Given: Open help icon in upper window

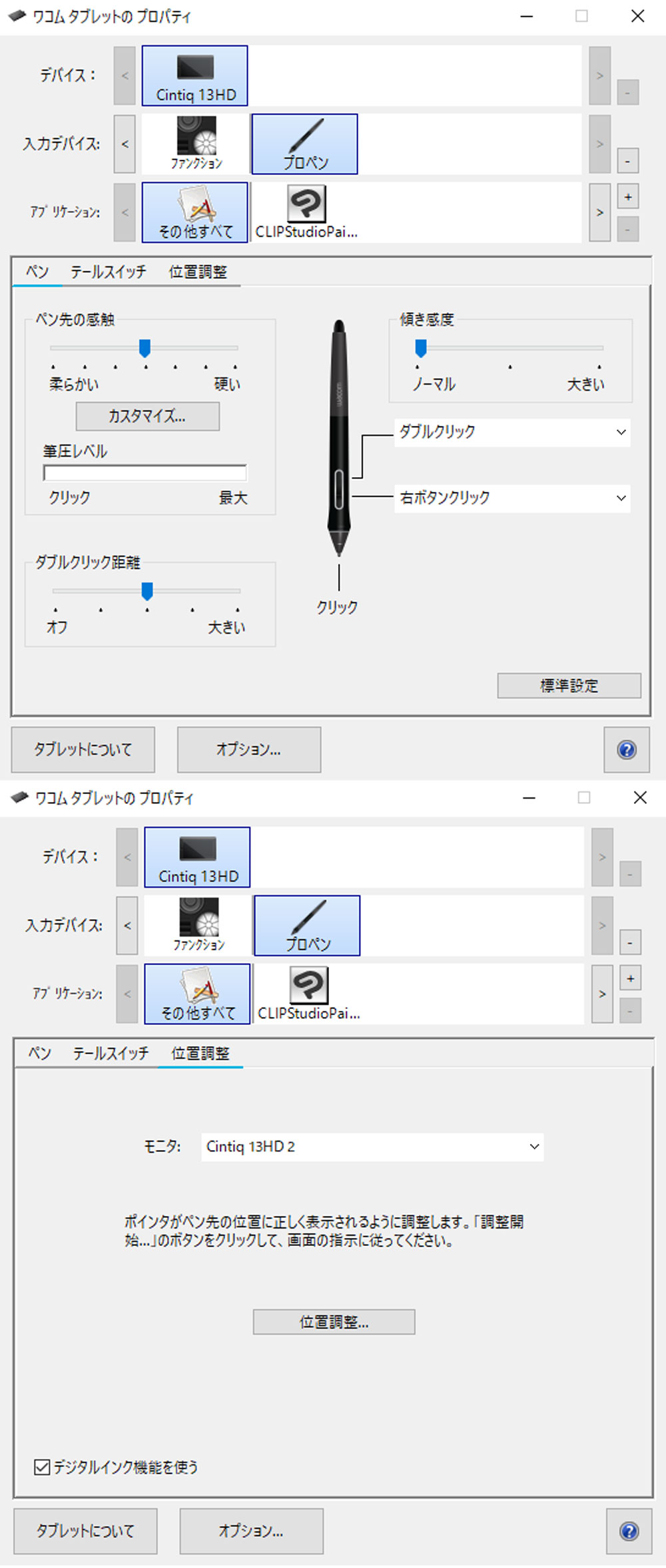Looking at the screenshot, I should (627, 750).
